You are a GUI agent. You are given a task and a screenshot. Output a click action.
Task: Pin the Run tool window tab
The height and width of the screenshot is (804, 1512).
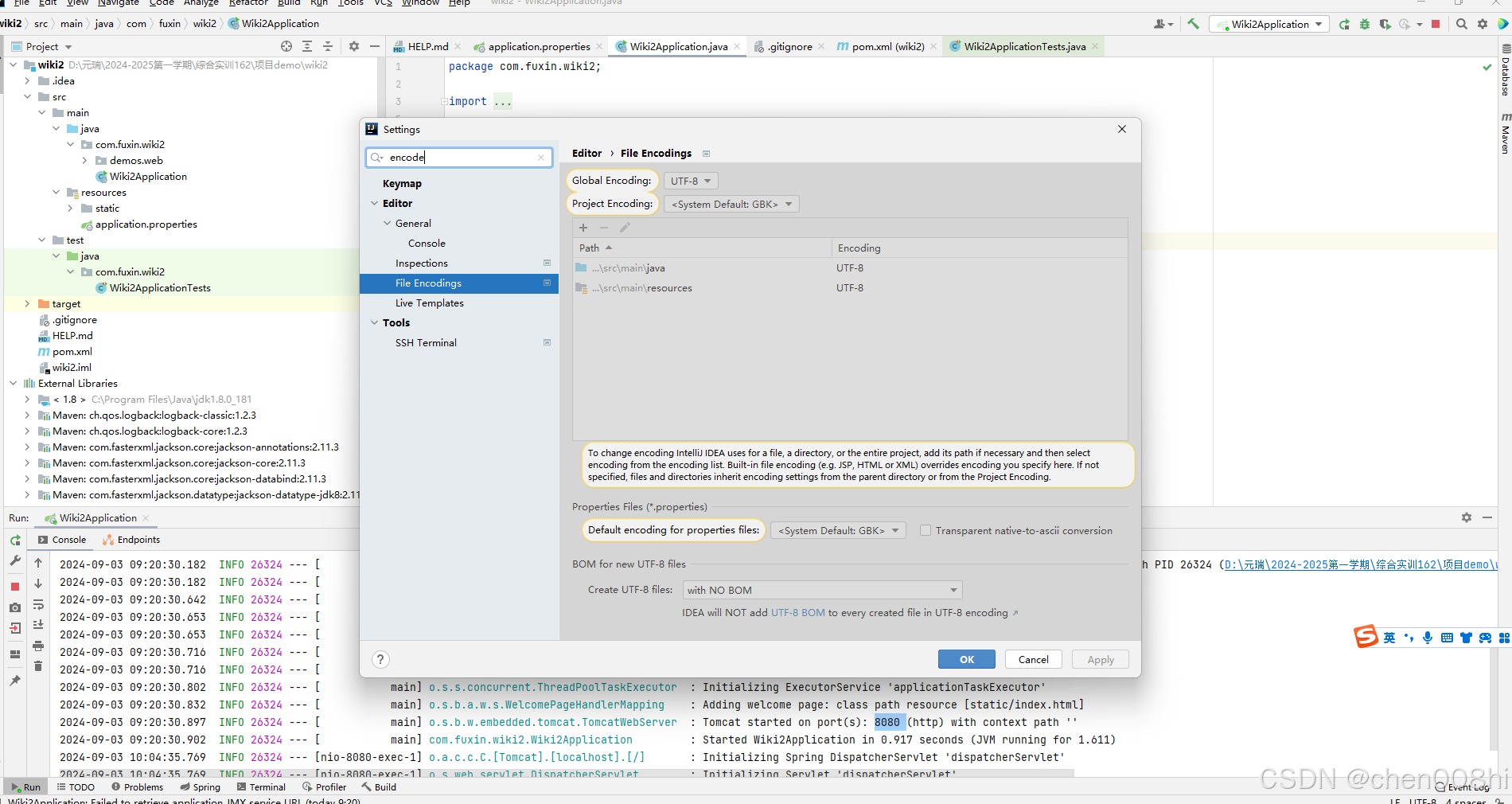click(15, 680)
